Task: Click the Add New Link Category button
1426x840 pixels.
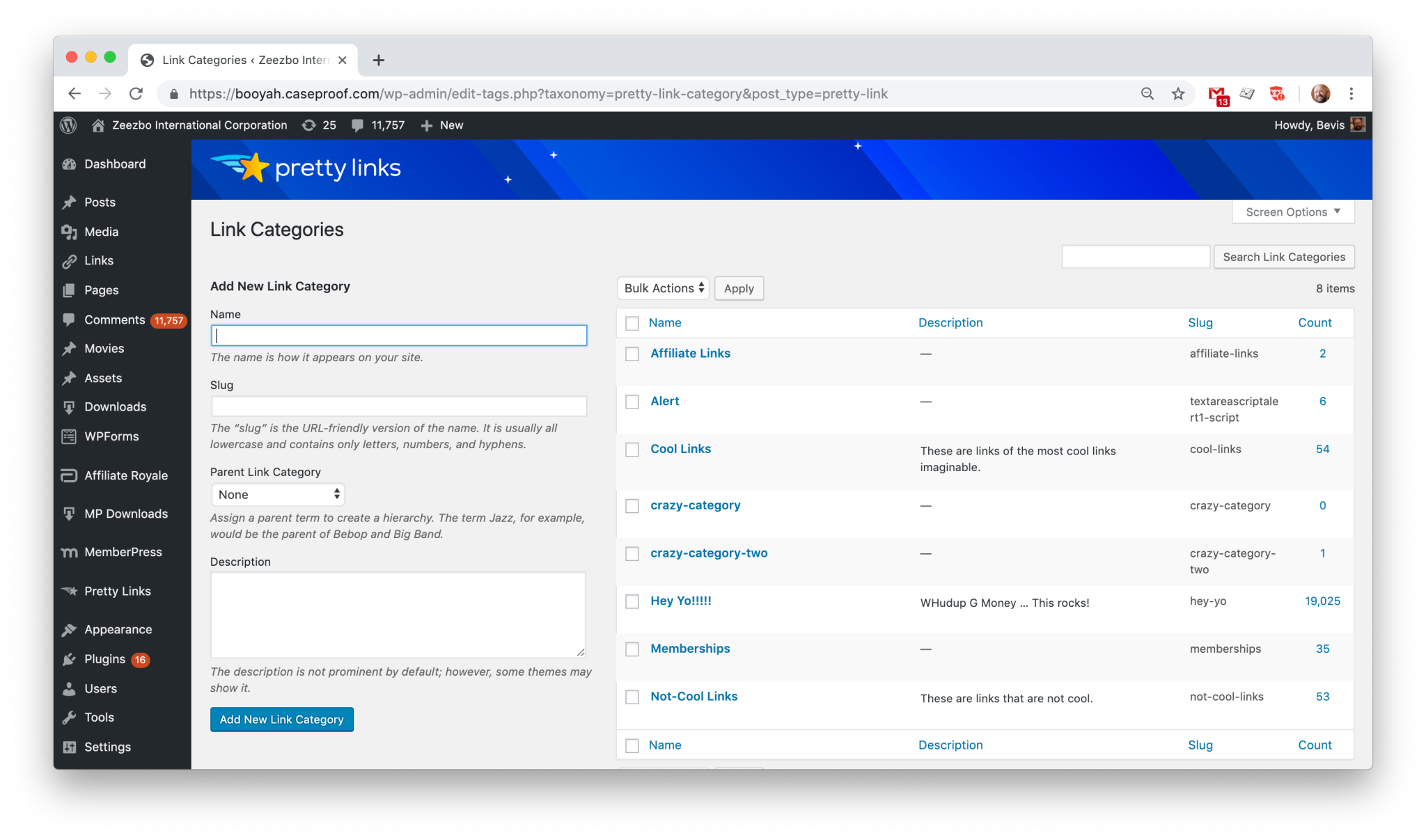Action: click(281, 719)
